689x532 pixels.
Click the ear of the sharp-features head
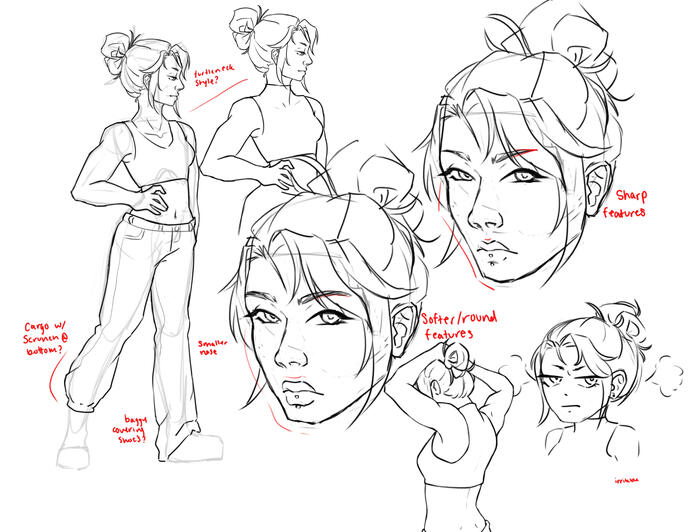click(600, 187)
